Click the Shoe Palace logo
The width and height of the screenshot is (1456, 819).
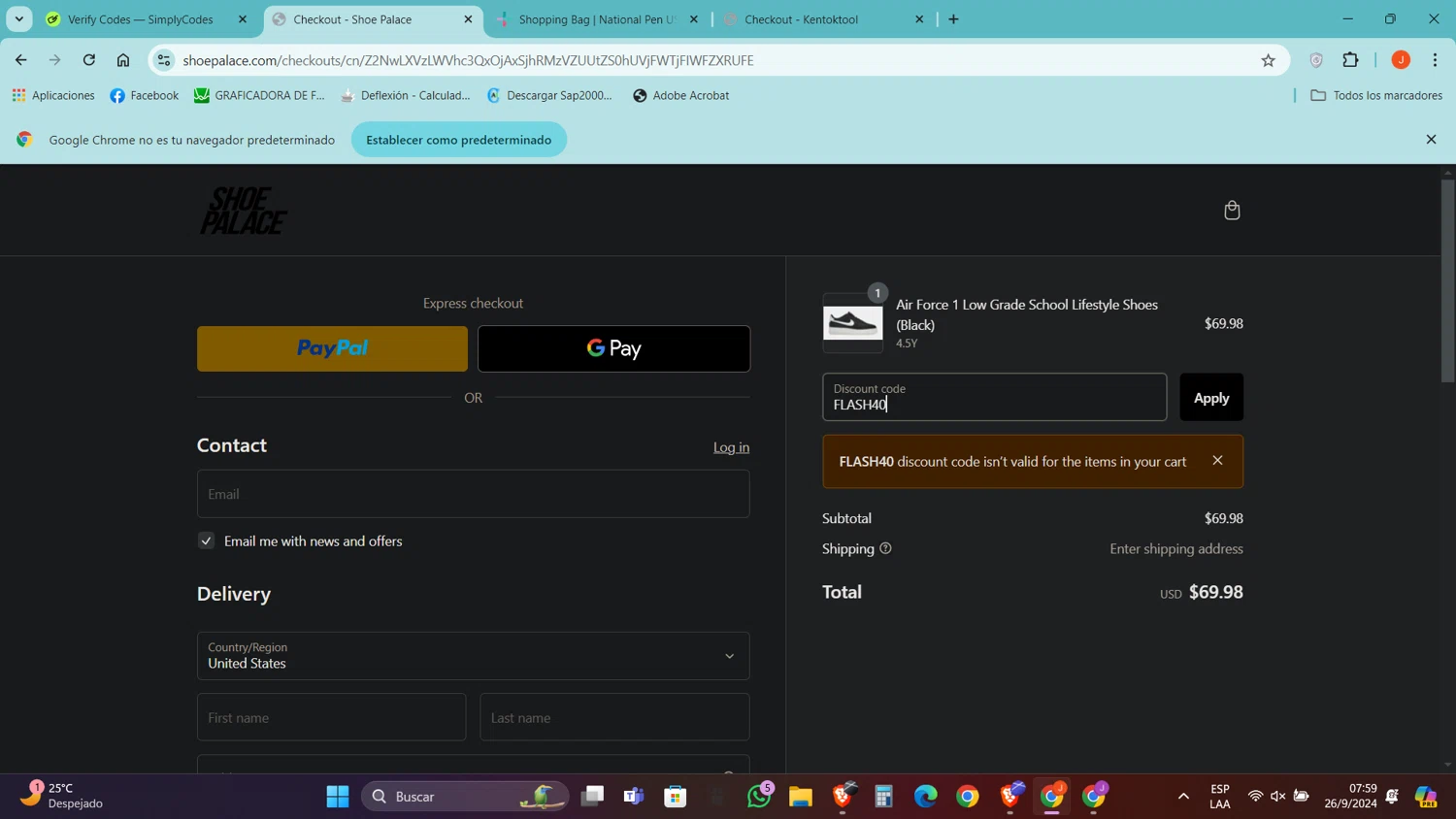click(243, 211)
